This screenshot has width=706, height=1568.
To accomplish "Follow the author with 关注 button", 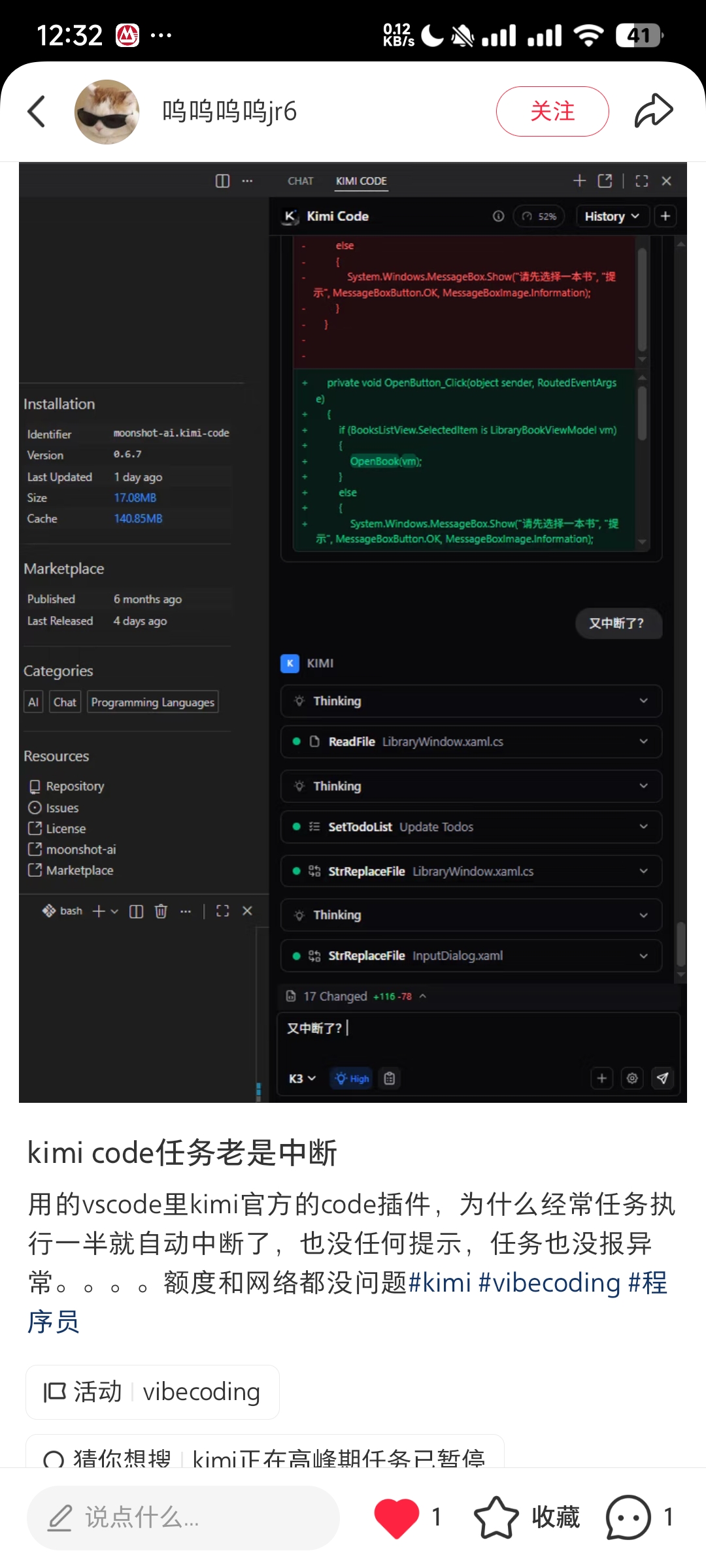I will point(552,111).
